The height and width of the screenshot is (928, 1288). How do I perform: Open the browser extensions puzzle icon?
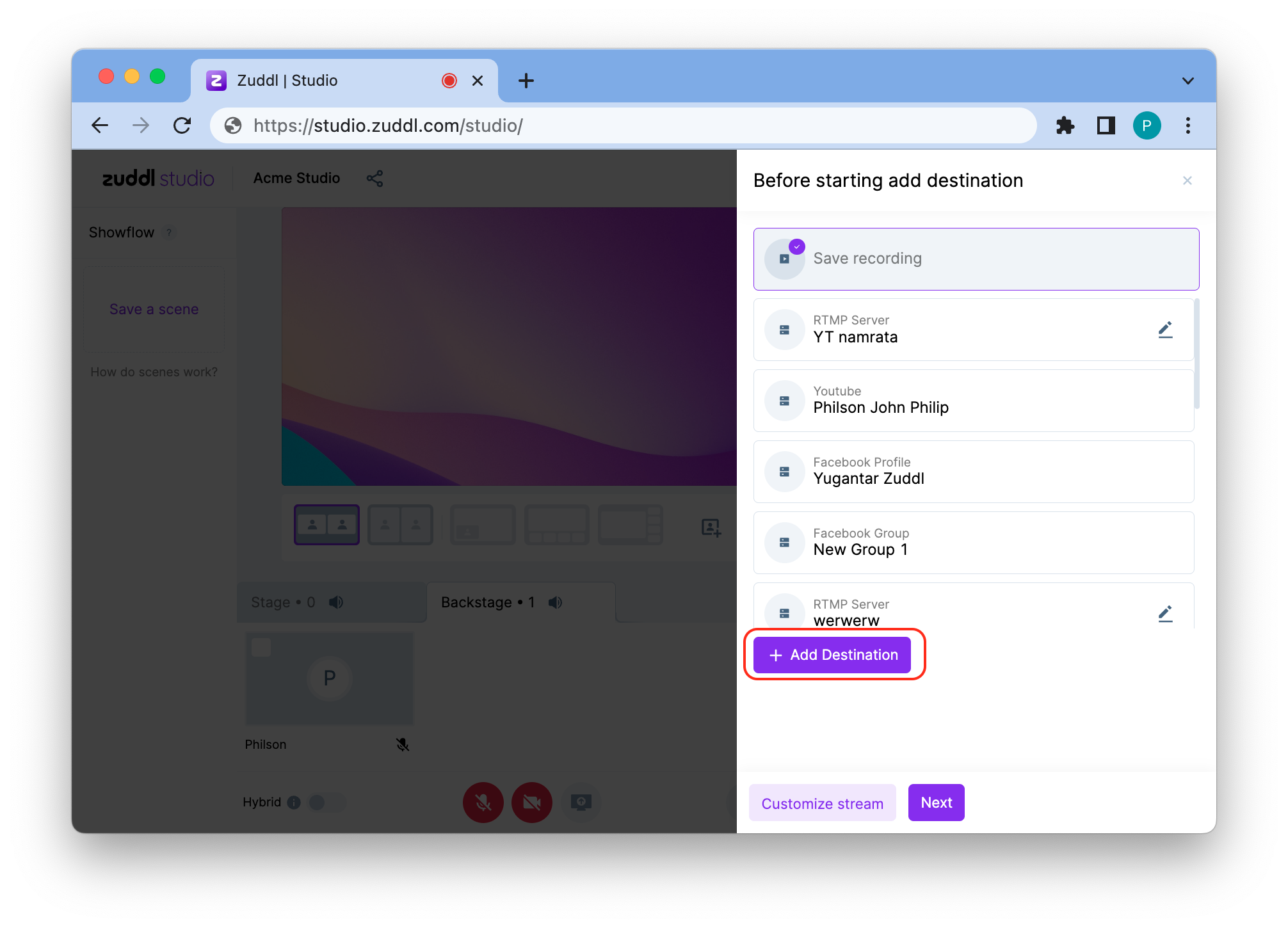point(1065,125)
